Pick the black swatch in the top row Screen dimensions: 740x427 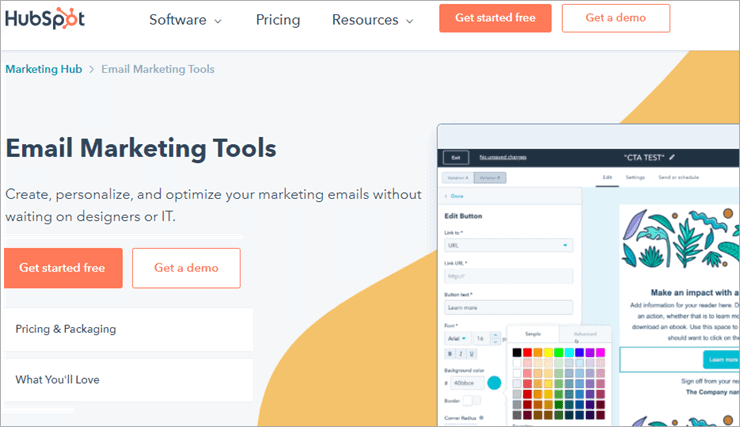[517, 352]
